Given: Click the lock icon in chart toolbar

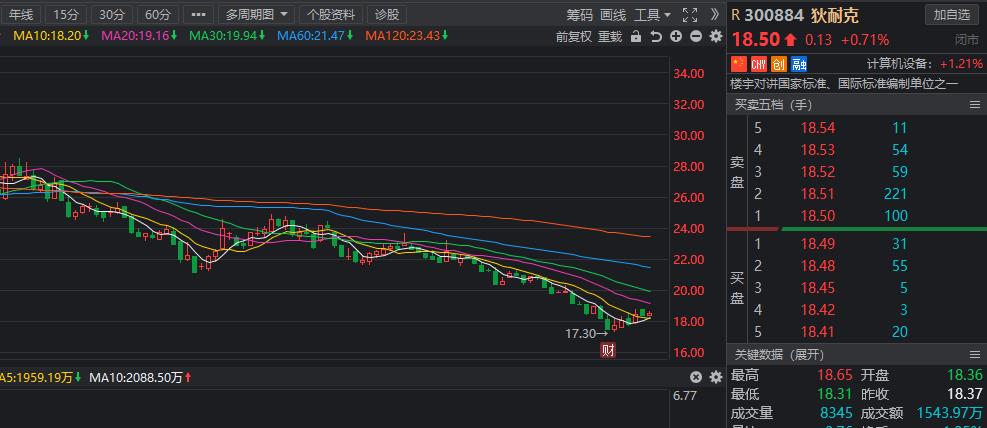Looking at the screenshot, I should pyautogui.click(x=636, y=37).
